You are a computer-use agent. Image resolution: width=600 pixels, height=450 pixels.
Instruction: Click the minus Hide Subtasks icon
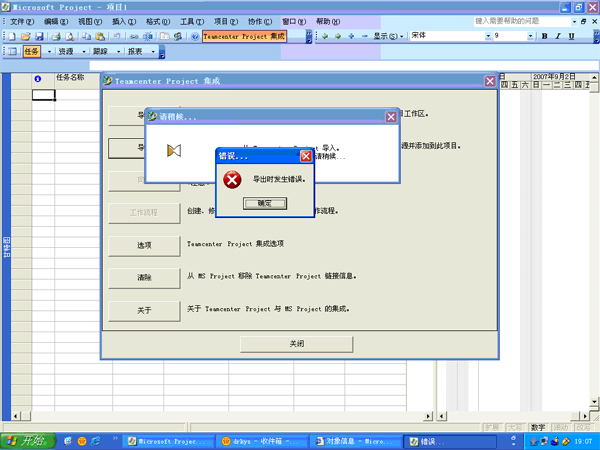click(364, 36)
